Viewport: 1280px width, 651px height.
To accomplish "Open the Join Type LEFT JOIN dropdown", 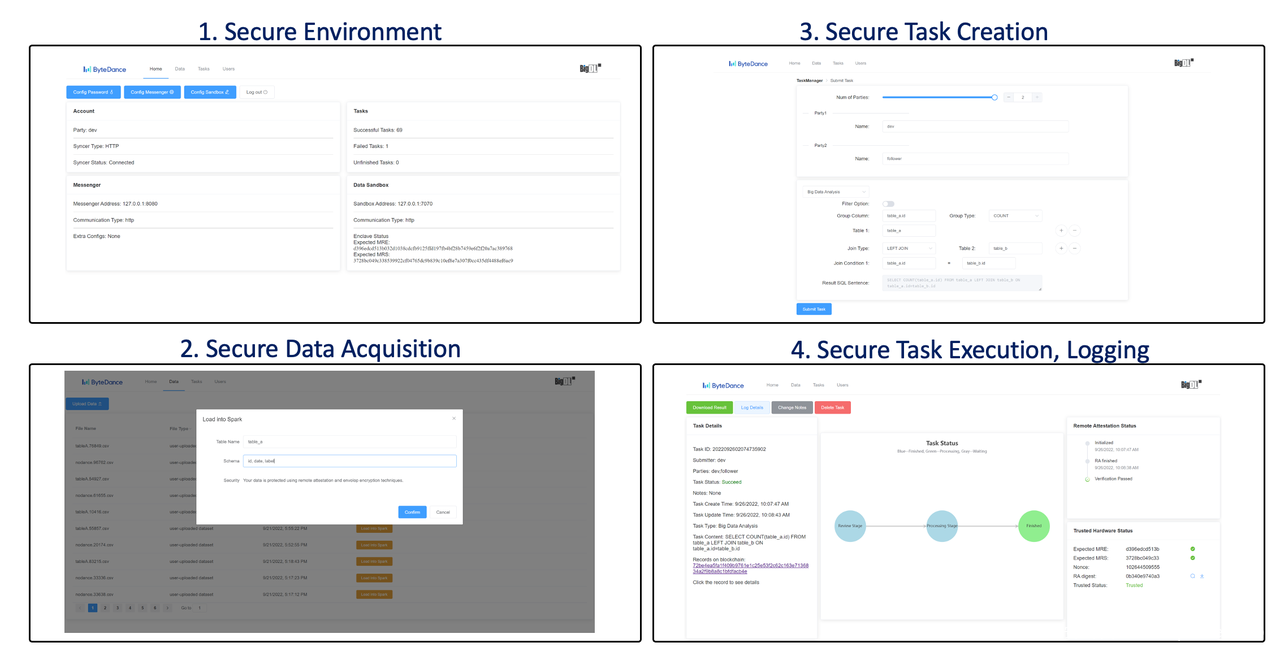I will point(909,247).
